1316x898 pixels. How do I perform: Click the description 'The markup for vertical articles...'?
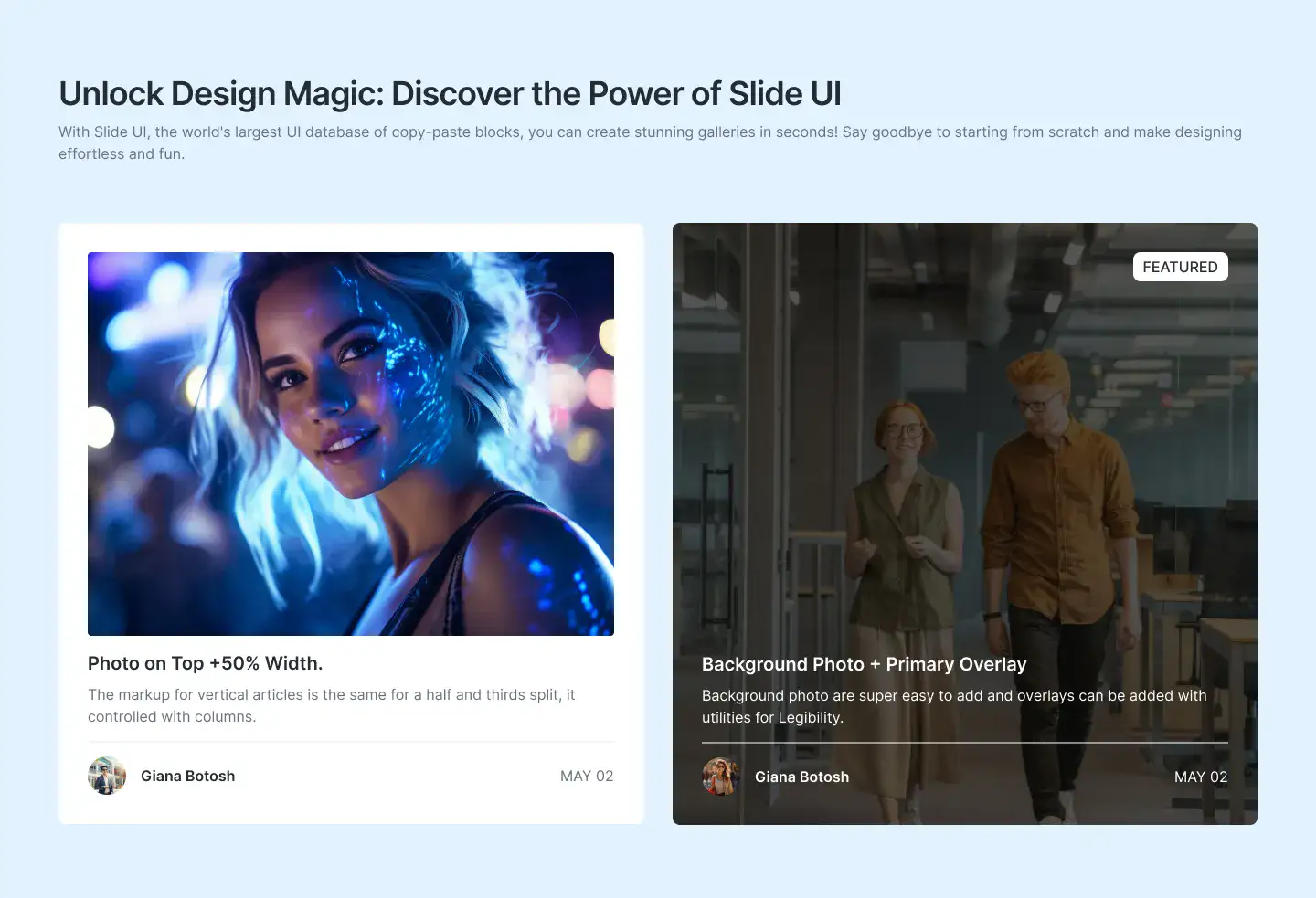pyautogui.click(x=332, y=705)
